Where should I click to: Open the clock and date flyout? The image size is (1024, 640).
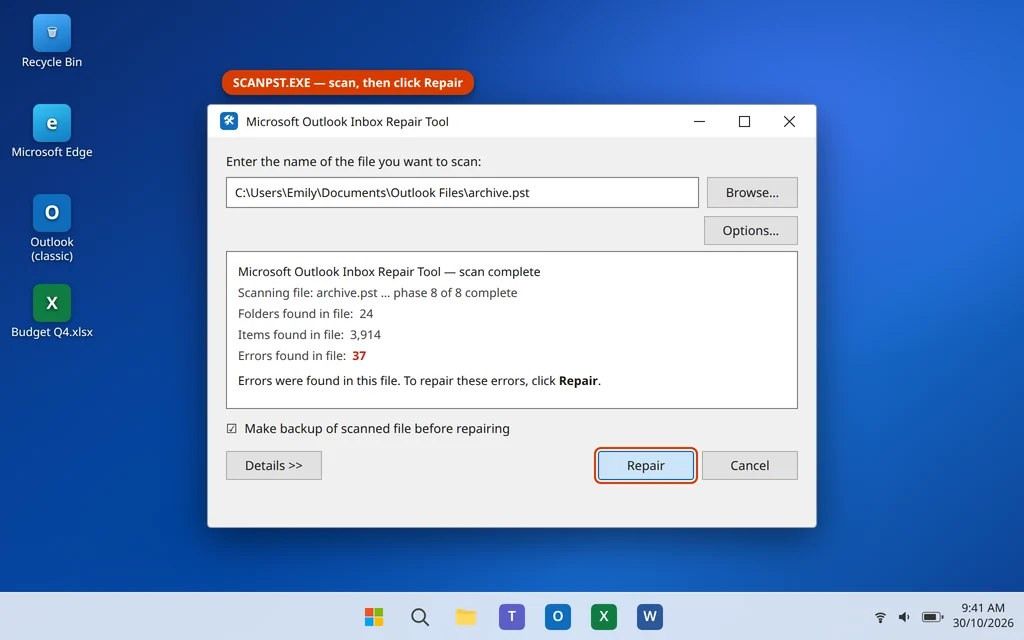(983, 615)
